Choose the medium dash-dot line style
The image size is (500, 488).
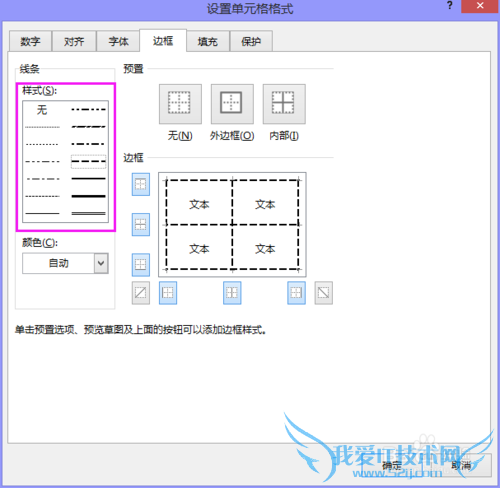click(89, 144)
